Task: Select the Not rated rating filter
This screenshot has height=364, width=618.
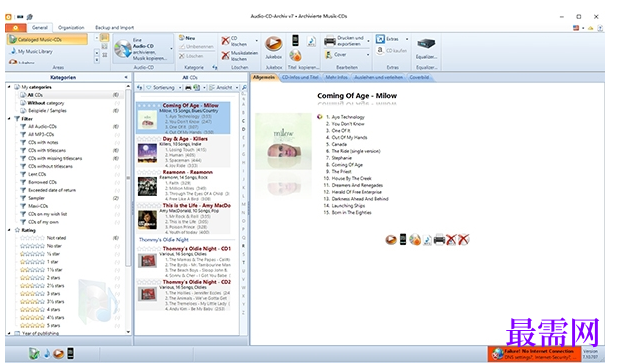Action: point(56,238)
